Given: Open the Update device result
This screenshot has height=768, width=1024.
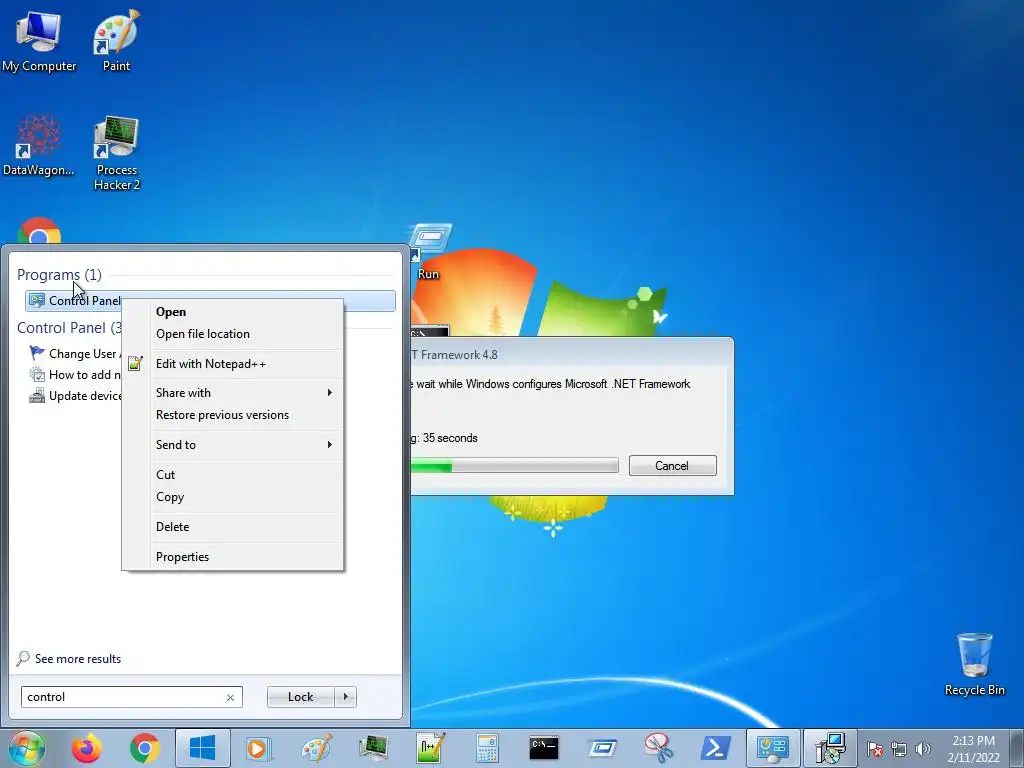Looking at the screenshot, I should click(x=75, y=396).
